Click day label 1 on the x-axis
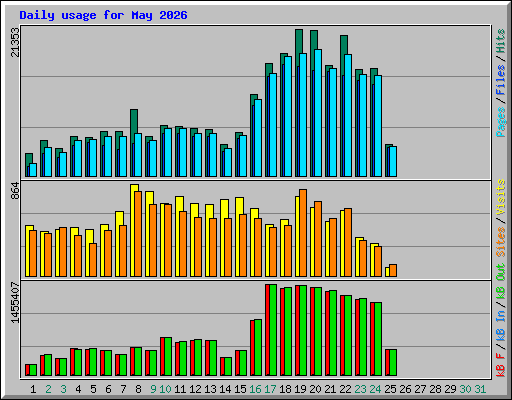512x400 pixels. tap(33, 389)
